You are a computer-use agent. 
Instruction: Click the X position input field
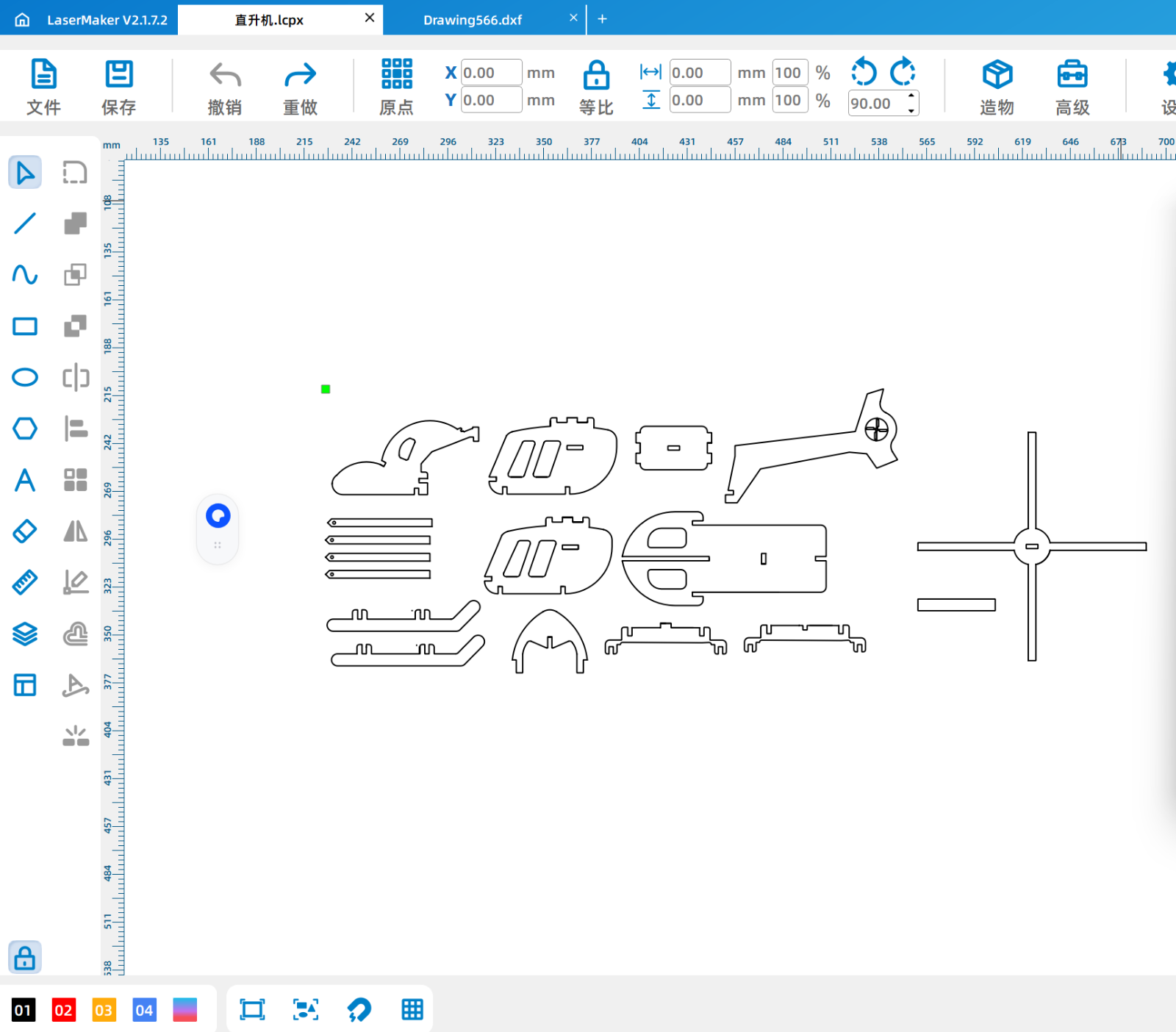[x=491, y=73]
